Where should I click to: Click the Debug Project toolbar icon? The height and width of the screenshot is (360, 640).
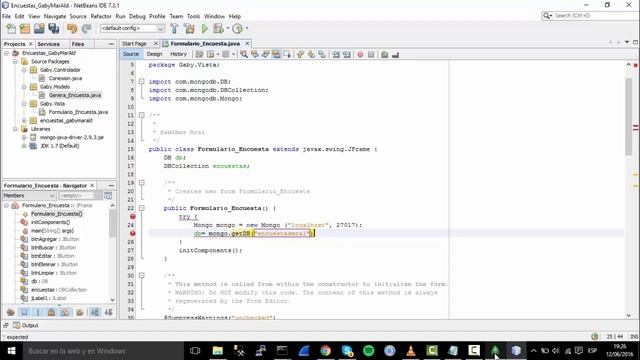(x=218, y=29)
